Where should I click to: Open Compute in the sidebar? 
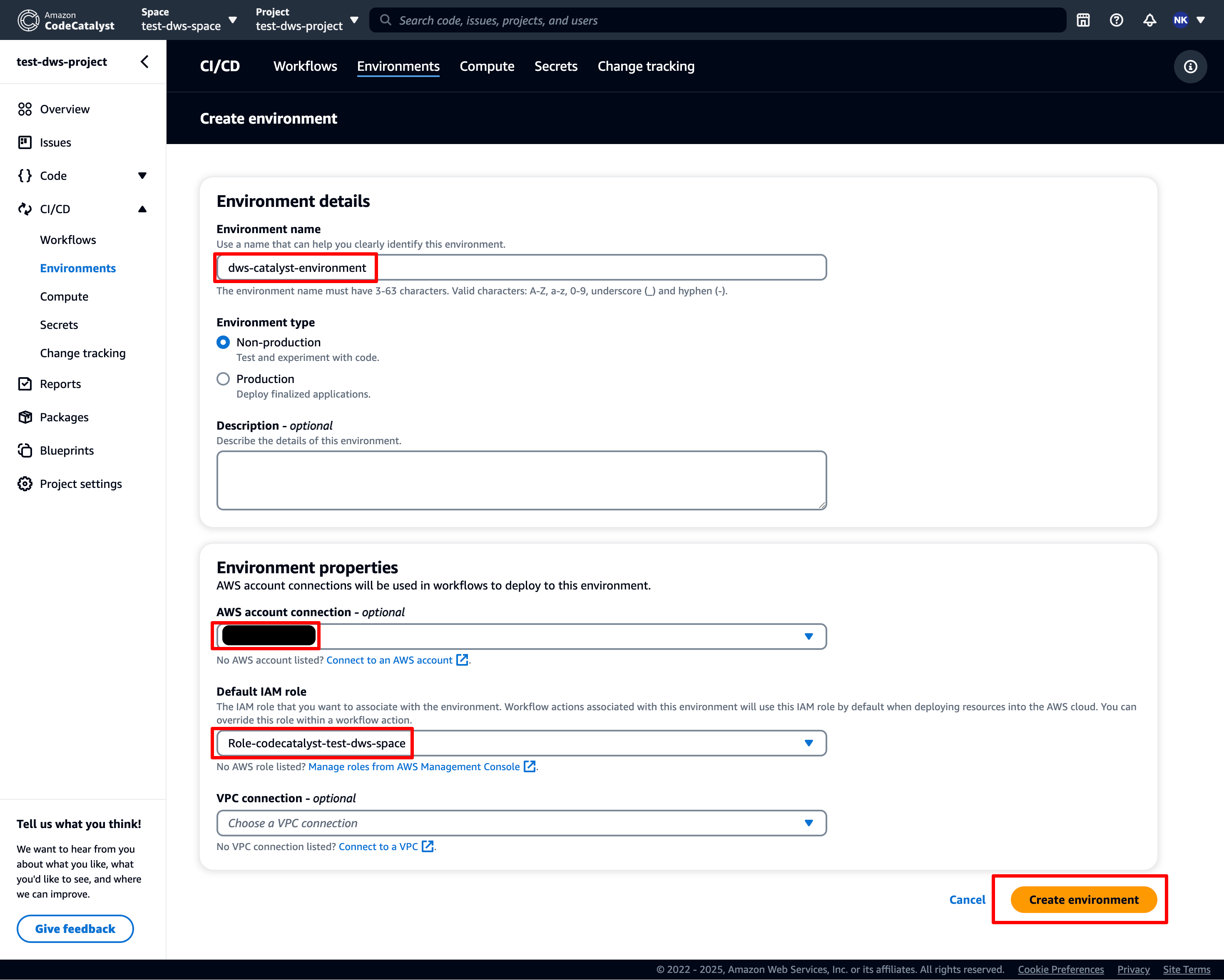[x=64, y=296]
